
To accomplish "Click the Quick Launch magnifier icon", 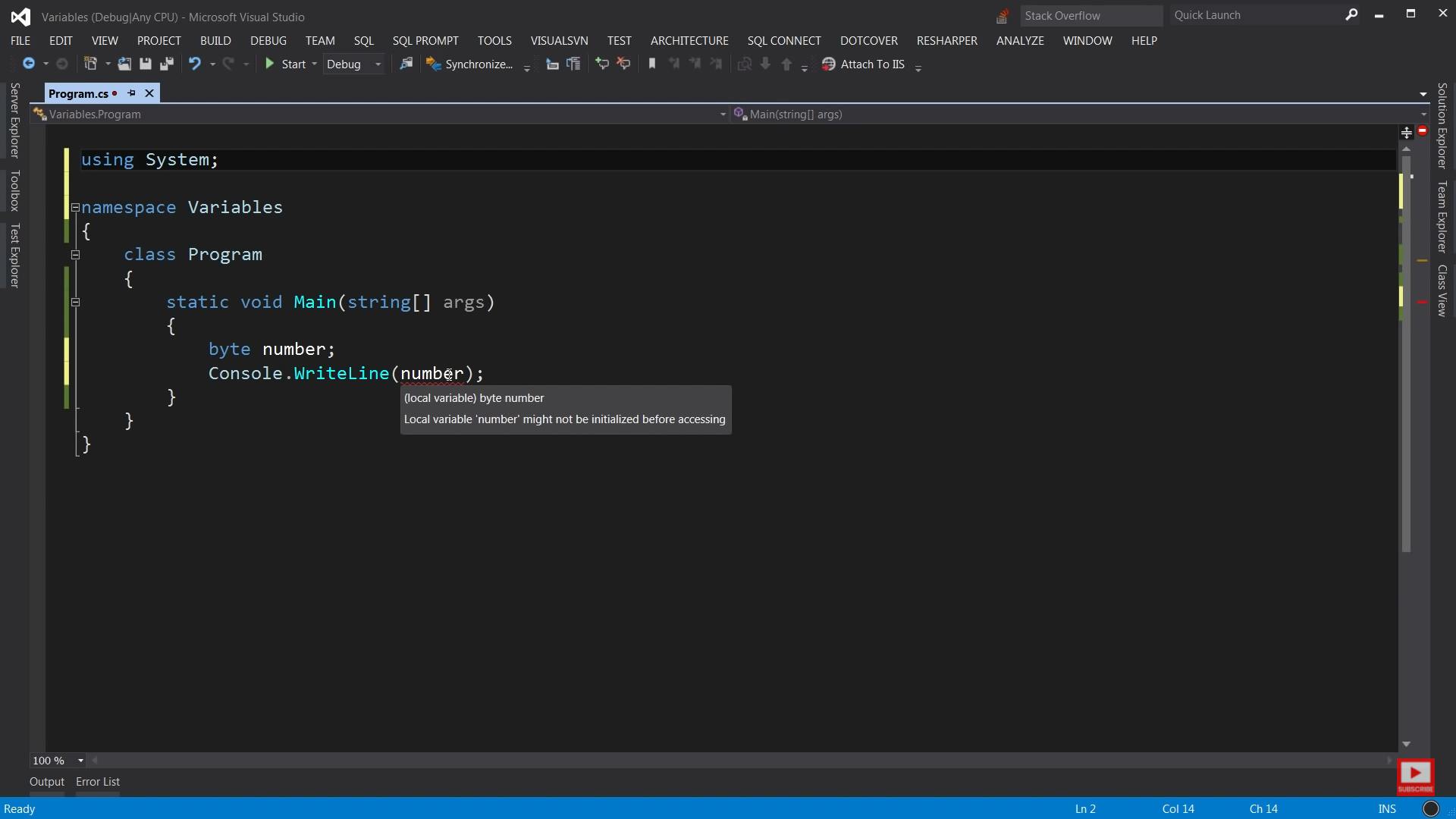I will [1351, 14].
